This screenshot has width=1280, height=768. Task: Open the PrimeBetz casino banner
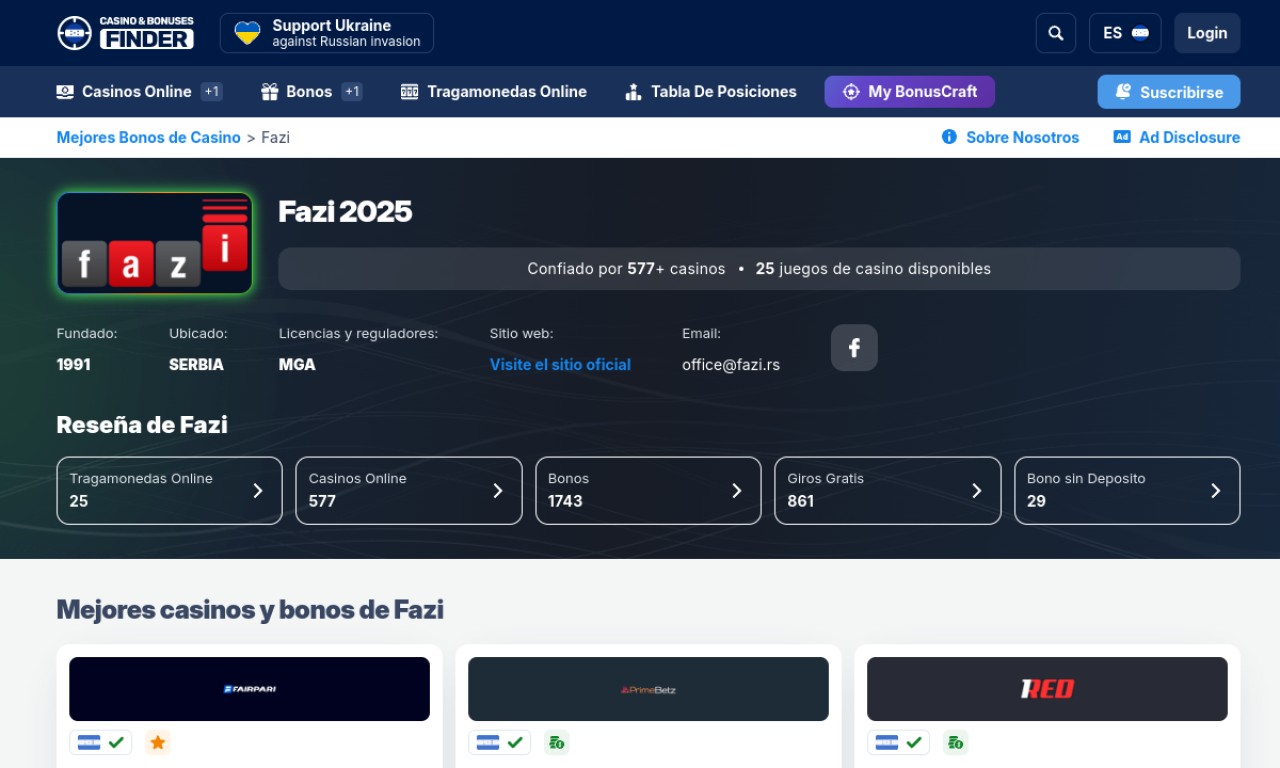coord(649,689)
